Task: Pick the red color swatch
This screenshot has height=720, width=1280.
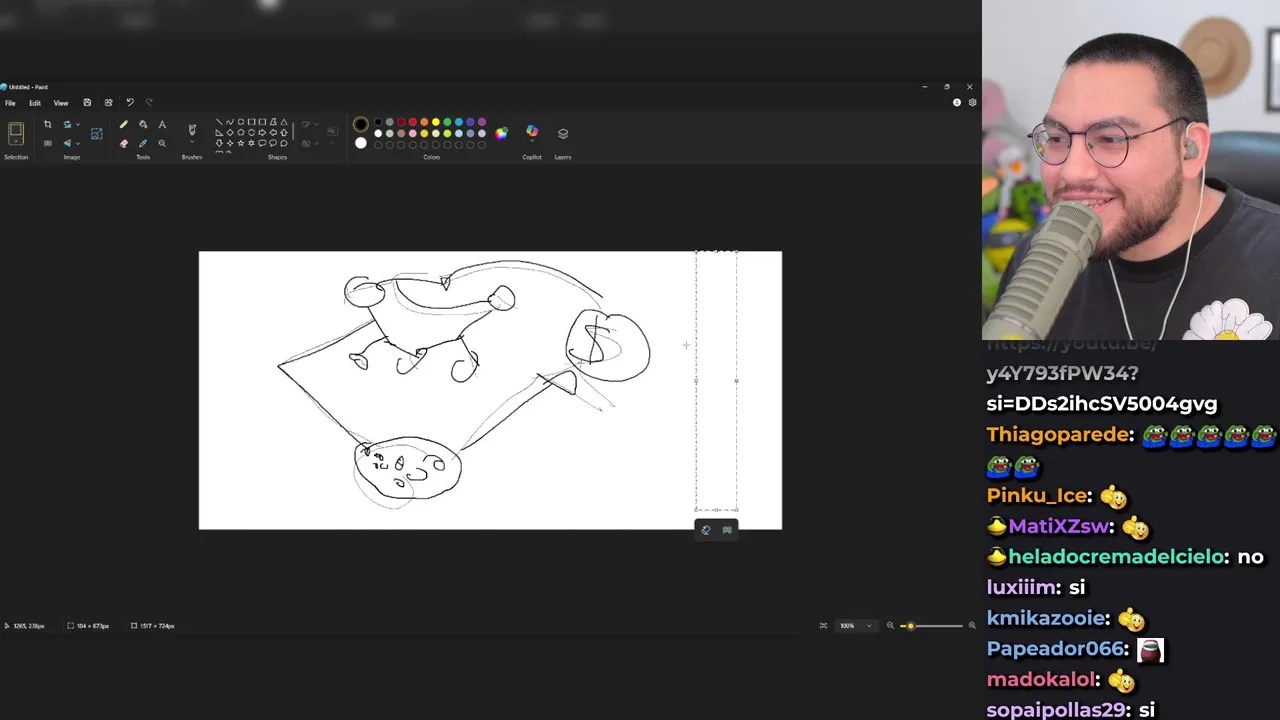Action: tap(412, 122)
